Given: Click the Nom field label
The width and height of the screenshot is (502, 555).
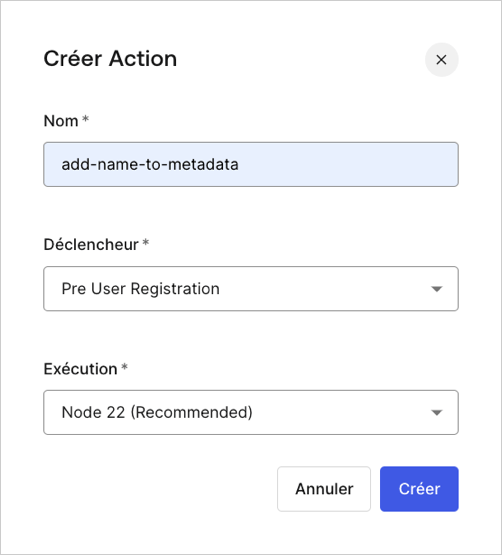Looking at the screenshot, I should (61, 121).
